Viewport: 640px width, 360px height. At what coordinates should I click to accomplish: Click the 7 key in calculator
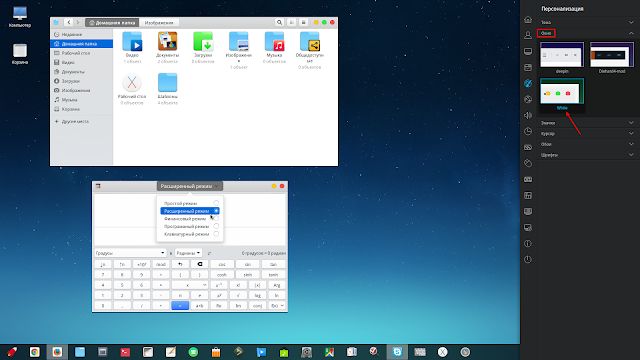tap(103, 275)
